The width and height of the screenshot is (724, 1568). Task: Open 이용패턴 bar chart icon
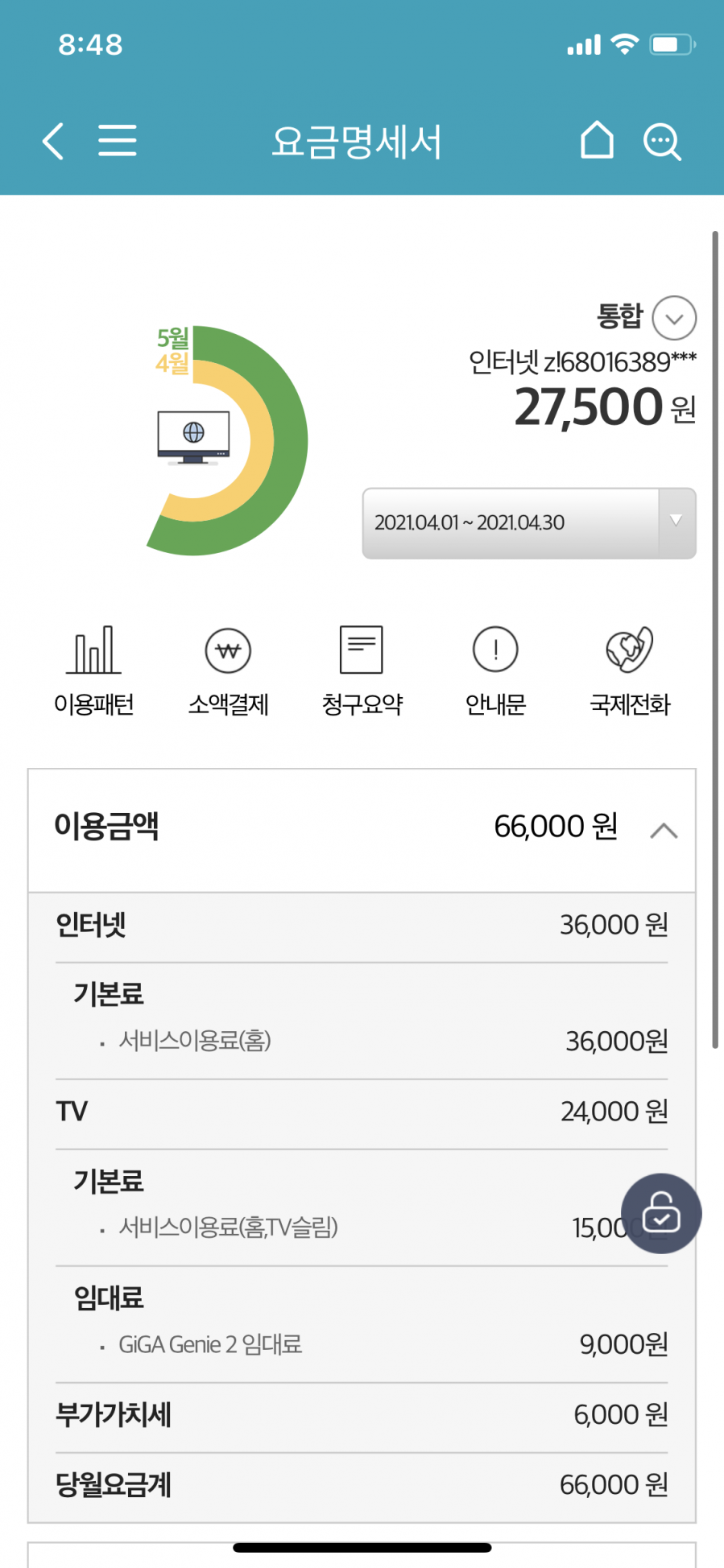[94, 650]
